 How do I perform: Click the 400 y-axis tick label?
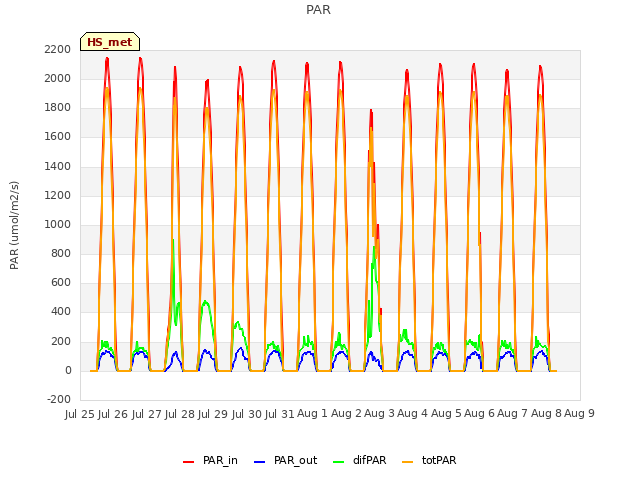(61, 312)
